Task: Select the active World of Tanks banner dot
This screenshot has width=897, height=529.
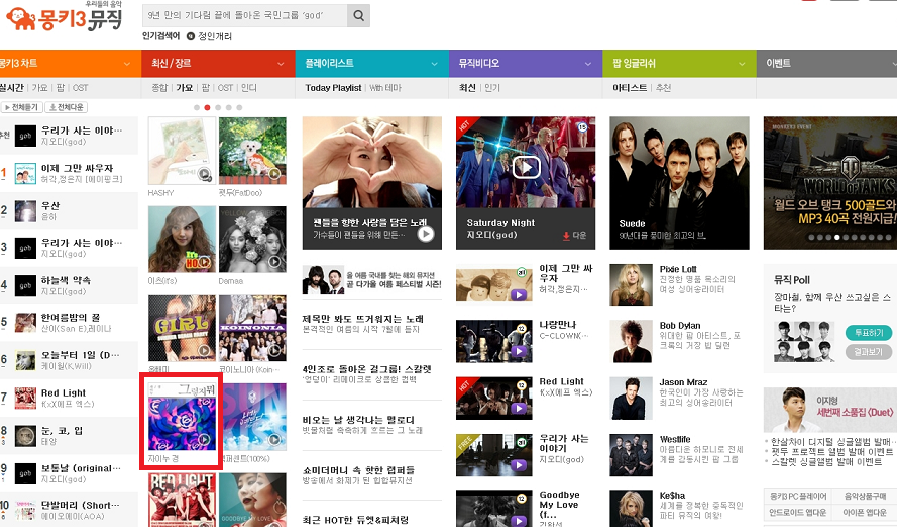Action: click(836, 237)
